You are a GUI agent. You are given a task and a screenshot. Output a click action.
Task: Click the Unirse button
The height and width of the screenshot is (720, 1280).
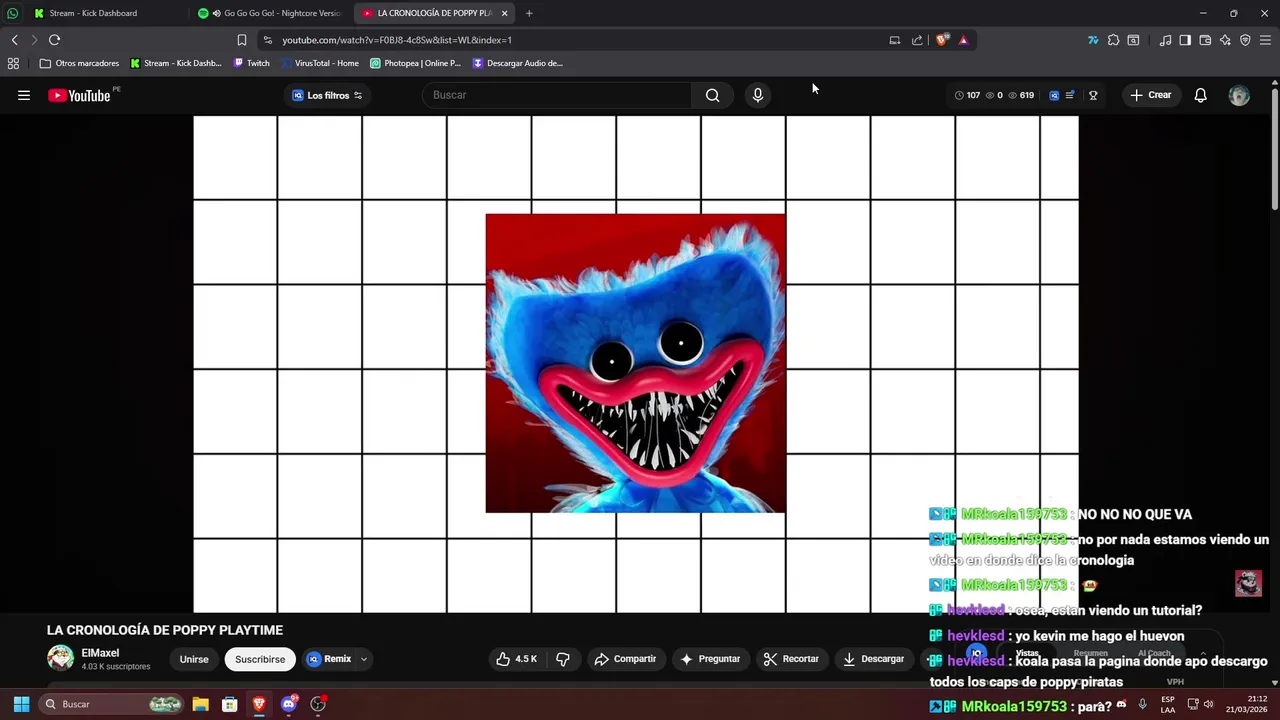194,659
